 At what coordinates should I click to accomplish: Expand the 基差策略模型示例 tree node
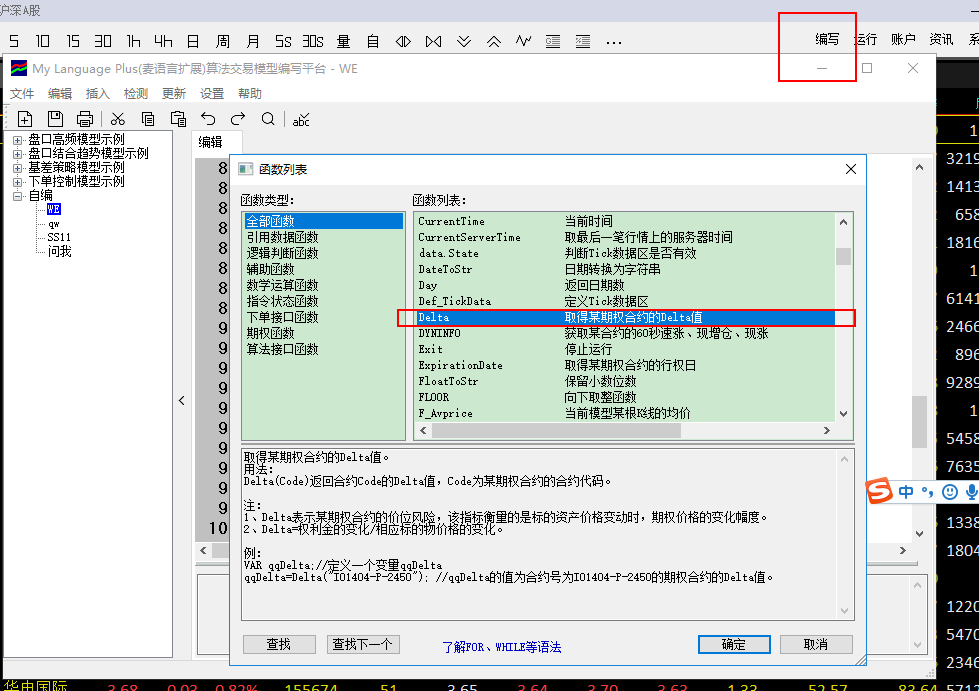coord(18,168)
